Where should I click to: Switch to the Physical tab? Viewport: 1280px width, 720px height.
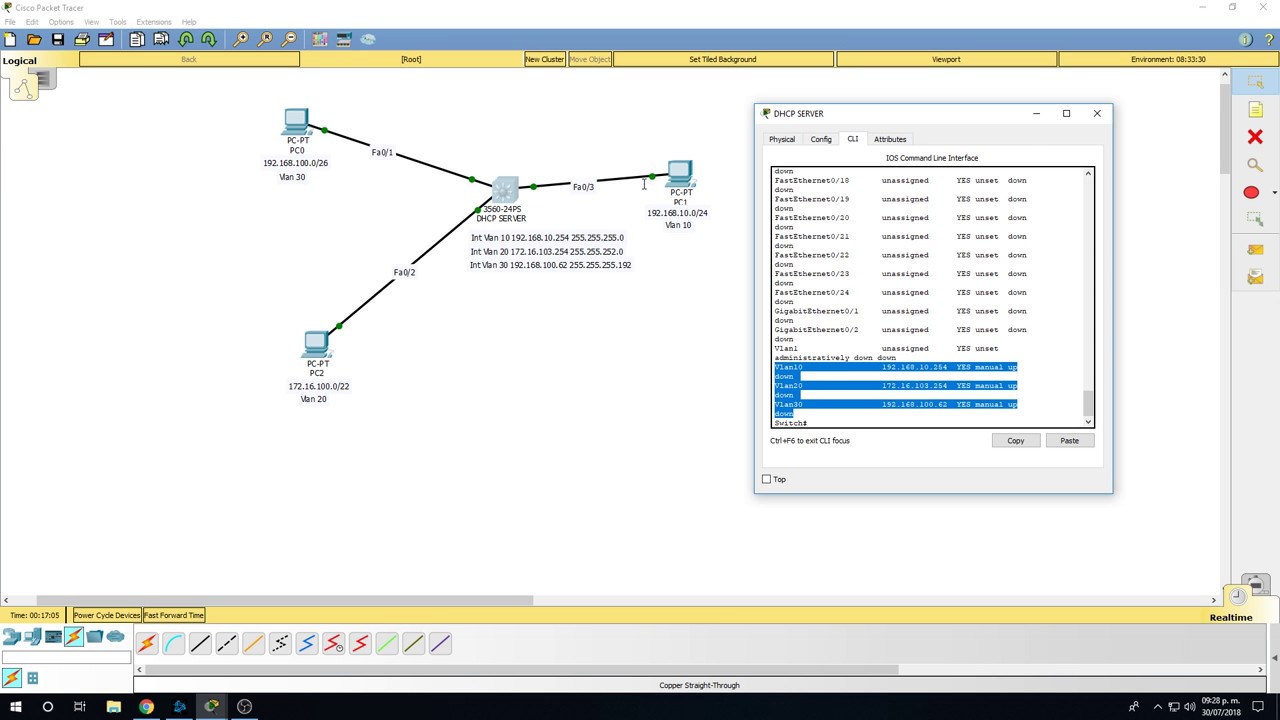(x=782, y=139)
